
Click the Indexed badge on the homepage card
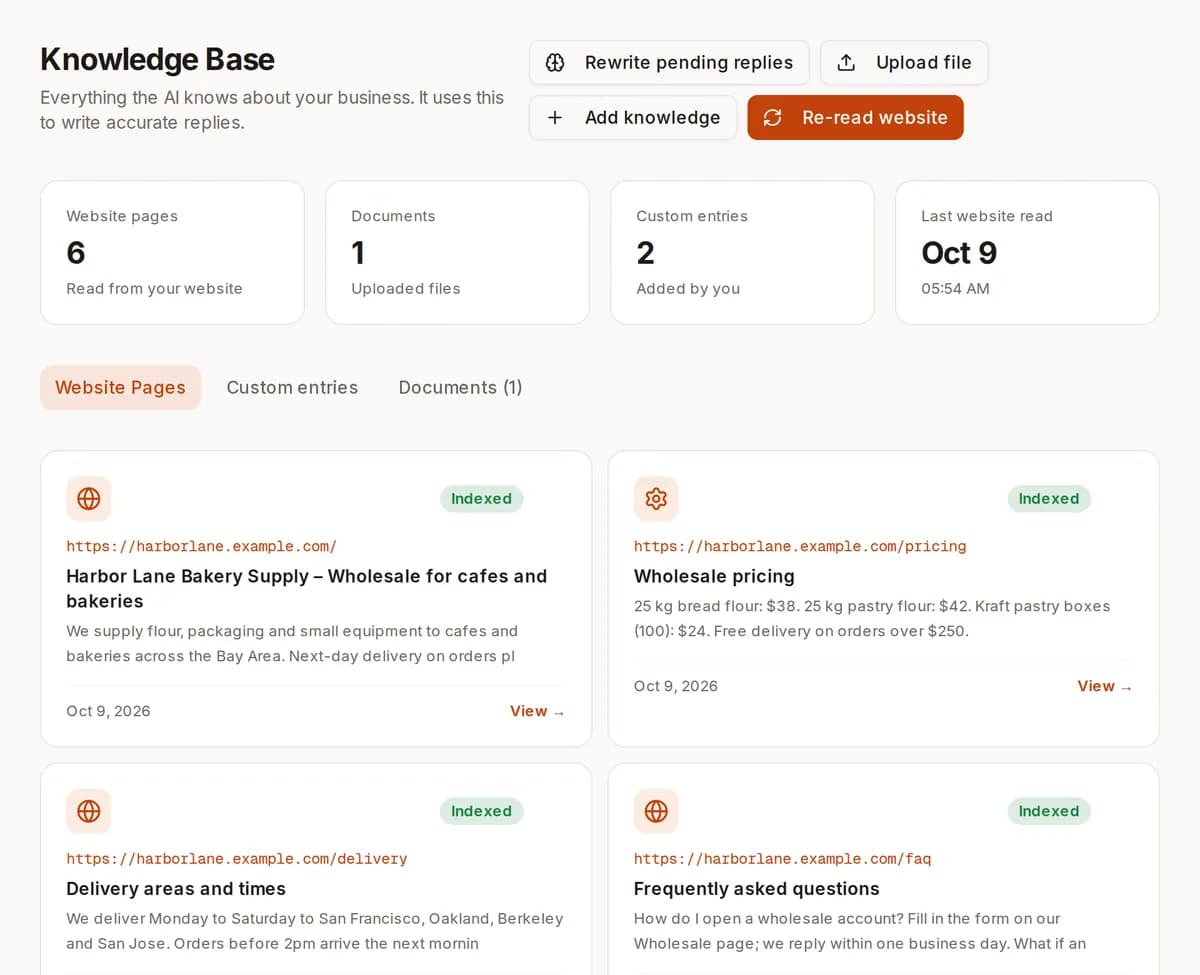(x=481, y=499)
